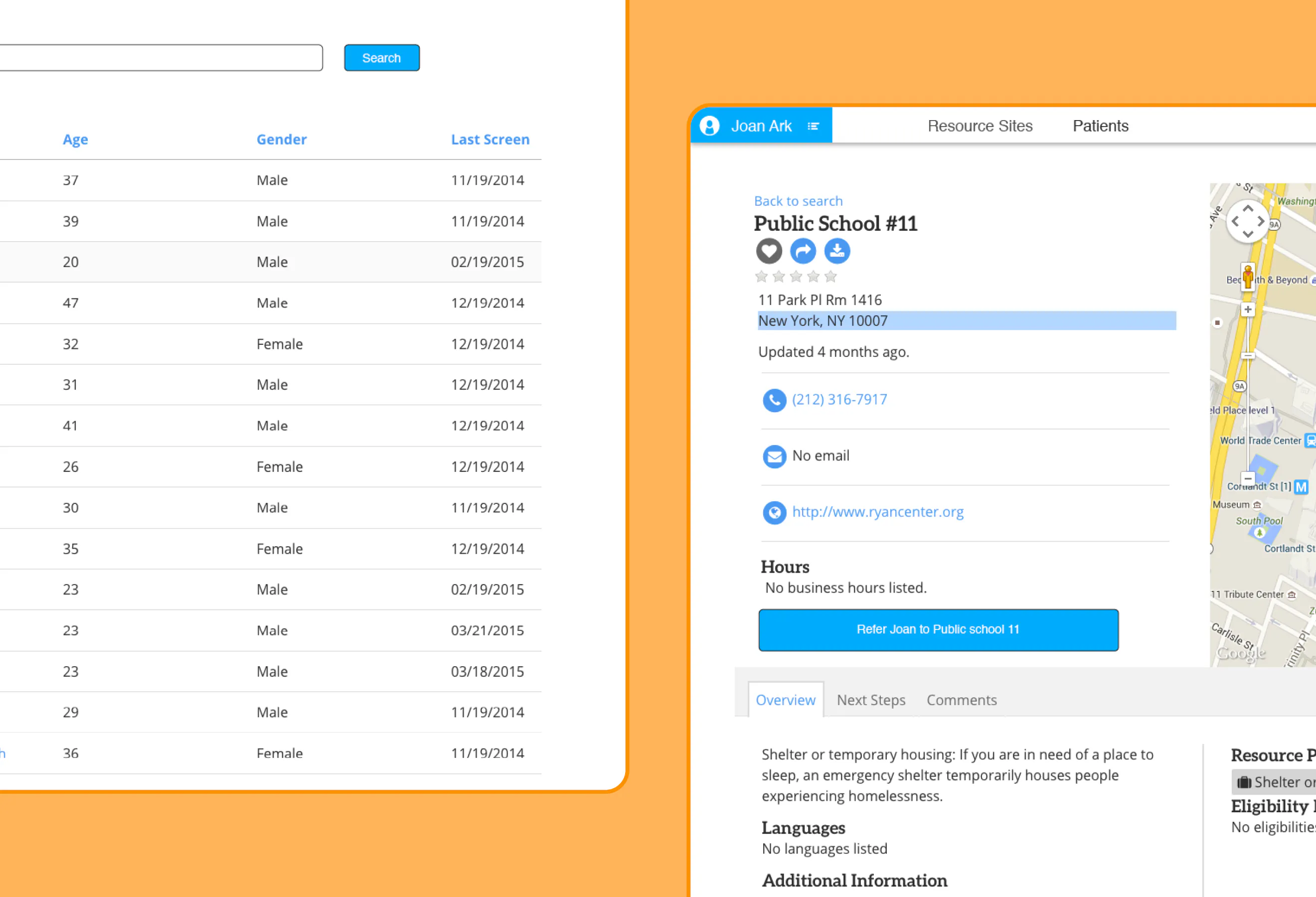Click the subway M icon at Cortlandt St
The height and width of the screenshot is (897, 1316).
(x=1301, y=487)
